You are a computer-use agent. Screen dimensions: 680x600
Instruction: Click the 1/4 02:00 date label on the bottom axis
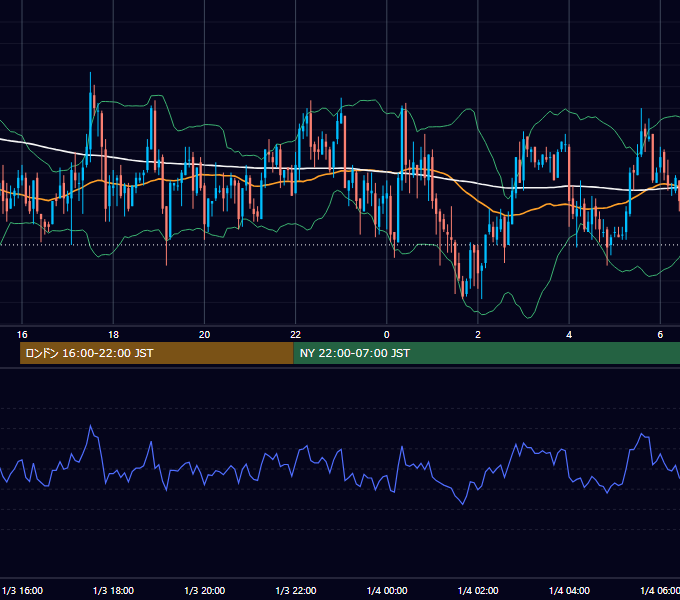[x=478, y=590]
